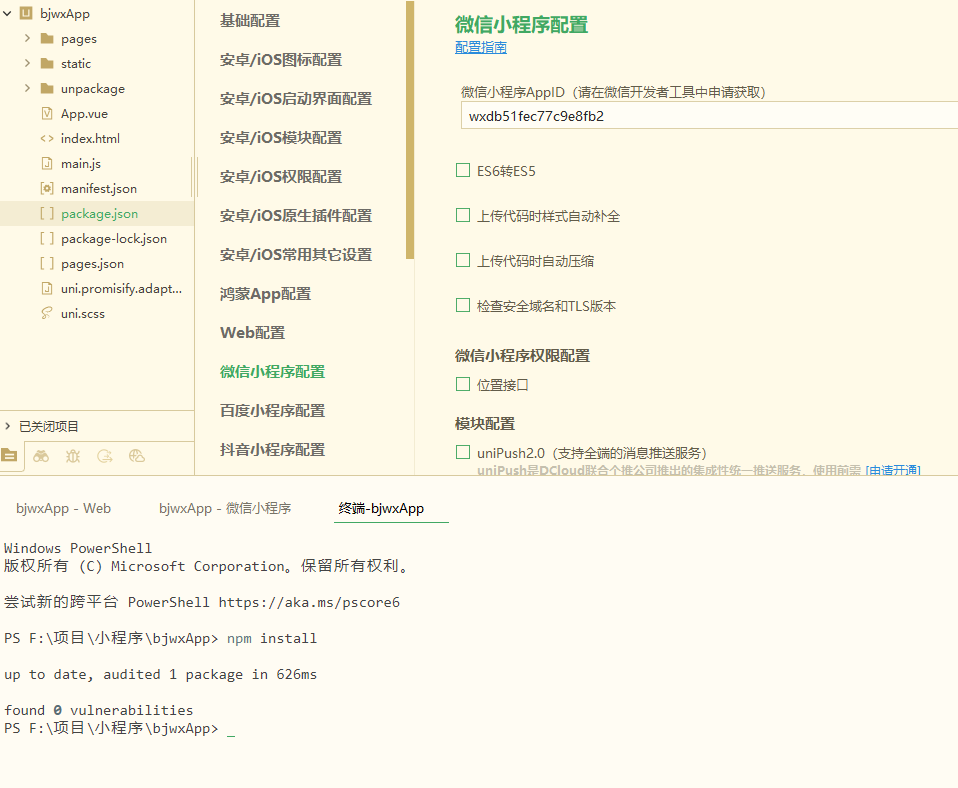Open 安卓/iOS原生插件配置 section

pos(296,216)
